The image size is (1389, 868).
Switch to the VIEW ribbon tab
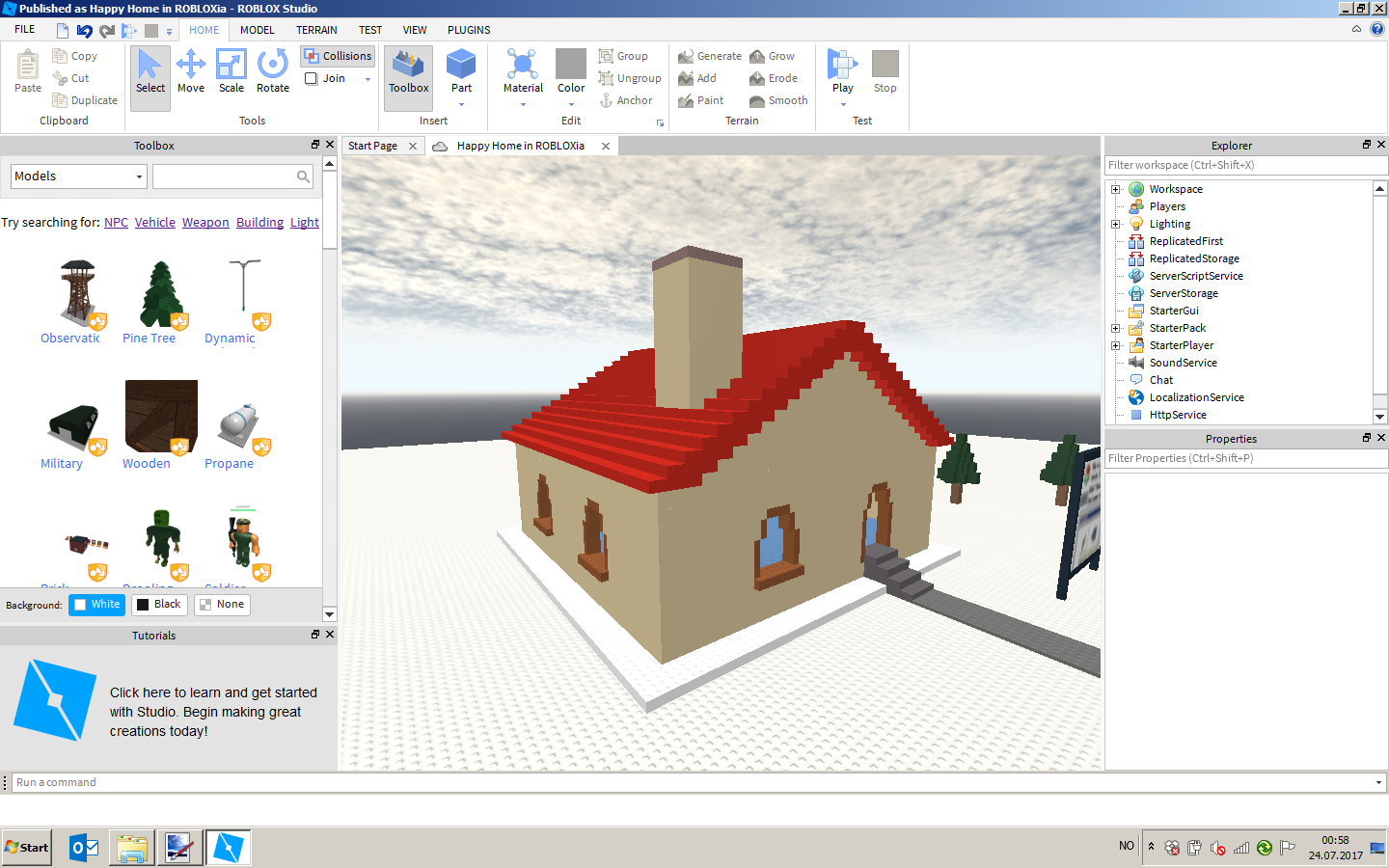click(x=415, y=30)
